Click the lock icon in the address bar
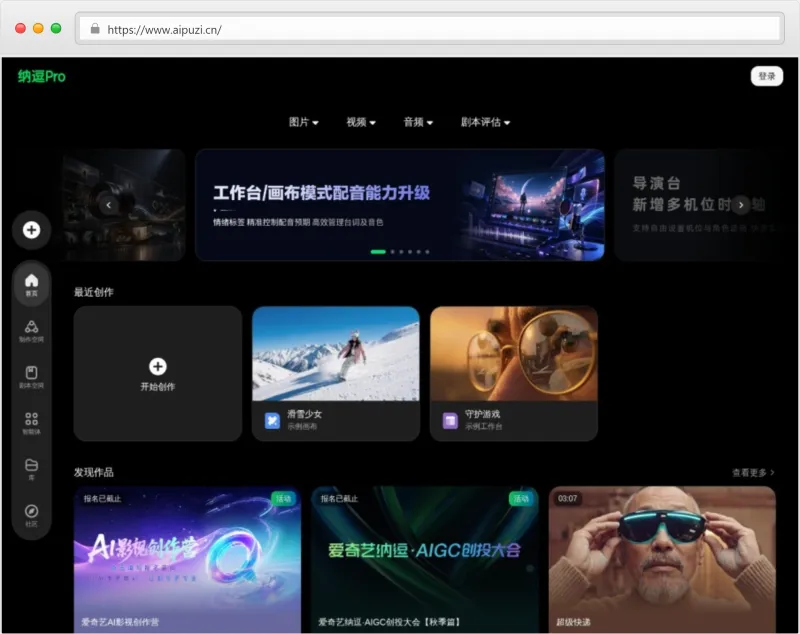 coord(95,29)
